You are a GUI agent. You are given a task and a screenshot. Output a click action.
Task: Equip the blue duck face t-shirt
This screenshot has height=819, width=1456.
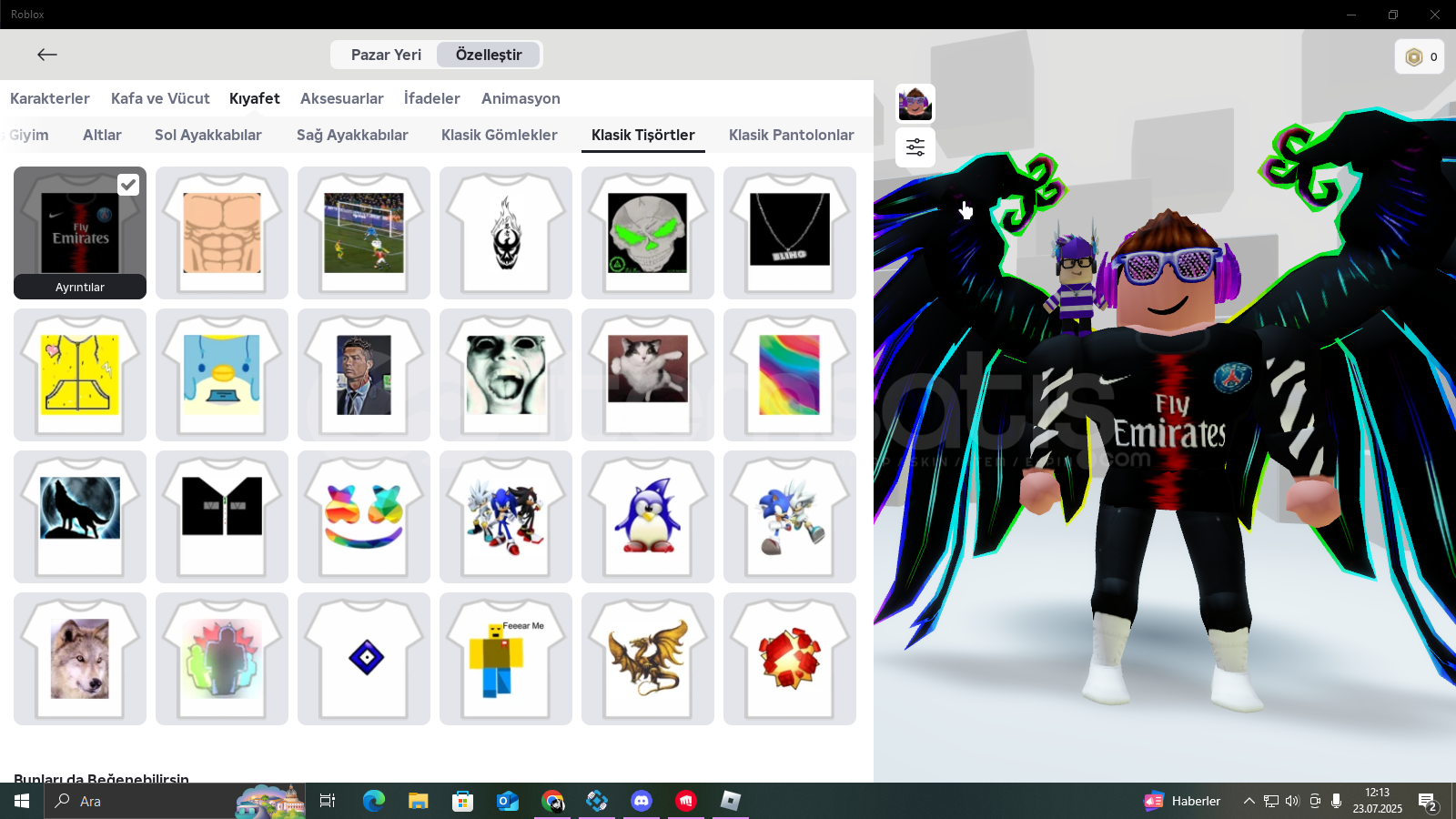click(222, 375)
